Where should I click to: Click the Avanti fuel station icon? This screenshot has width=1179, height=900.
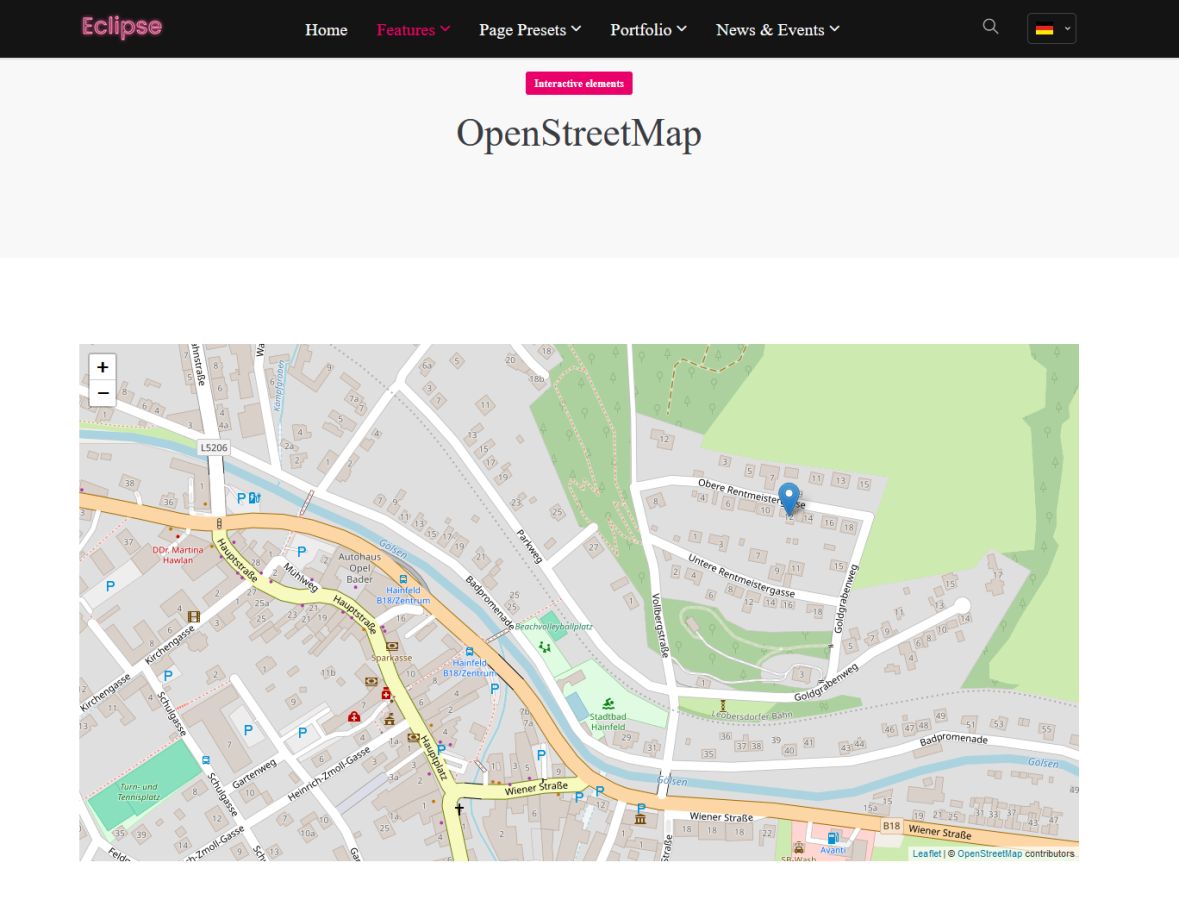click(x=832, y=838)
